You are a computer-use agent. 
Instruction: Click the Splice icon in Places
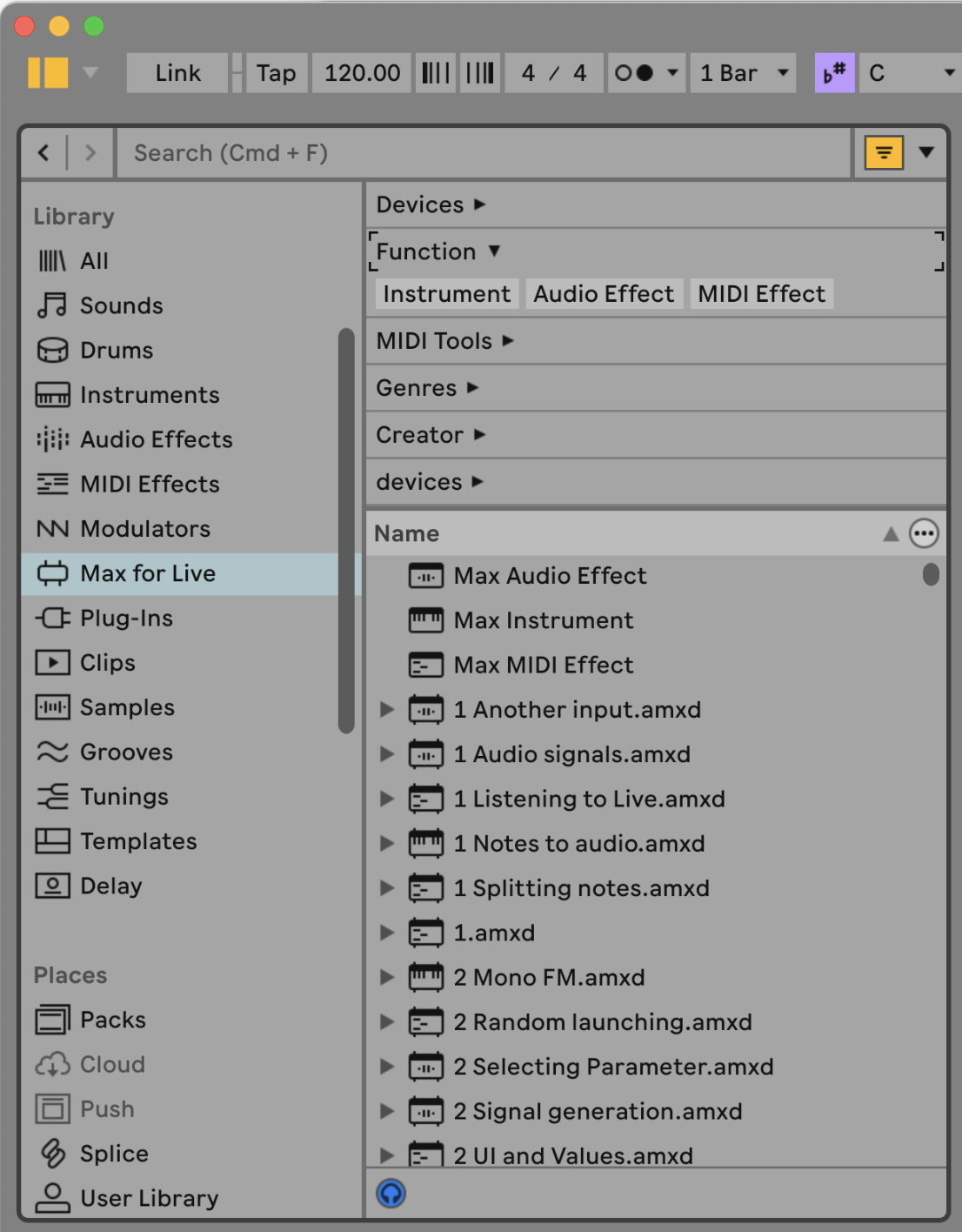[52, 1154]
